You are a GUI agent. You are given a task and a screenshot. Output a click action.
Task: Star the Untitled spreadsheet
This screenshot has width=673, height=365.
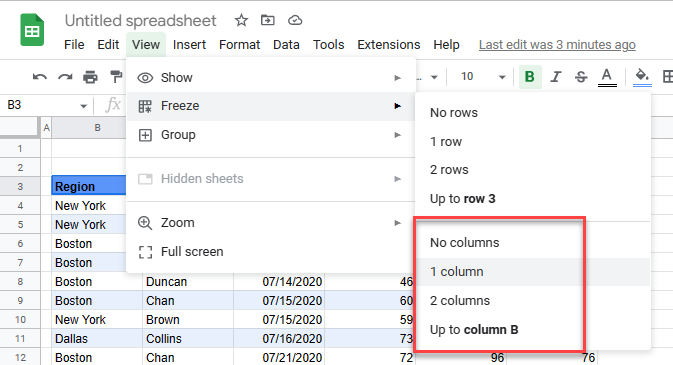click(241, 20)
